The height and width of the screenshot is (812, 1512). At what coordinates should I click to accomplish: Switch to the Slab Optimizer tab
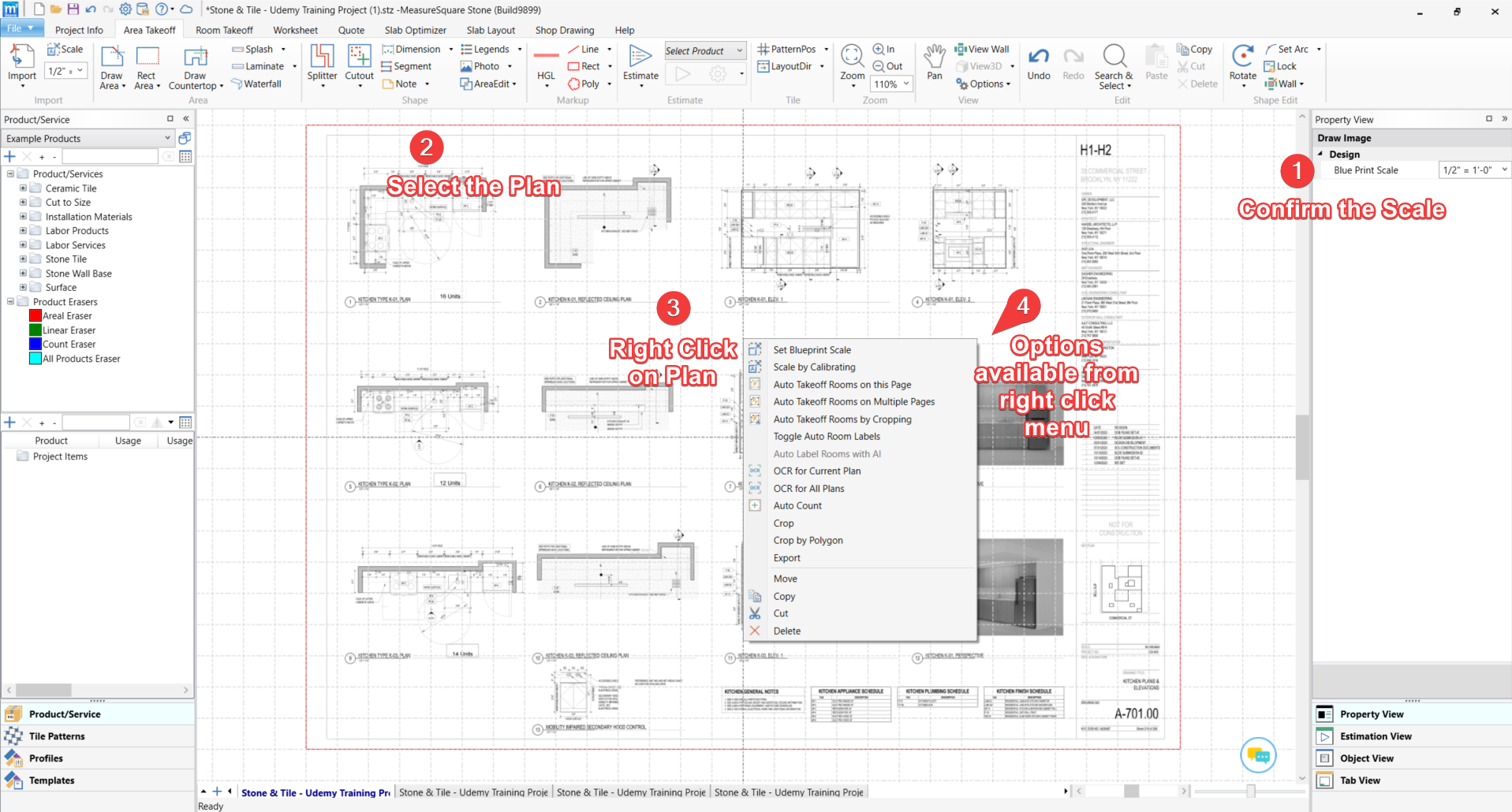[x=416, y=30]
